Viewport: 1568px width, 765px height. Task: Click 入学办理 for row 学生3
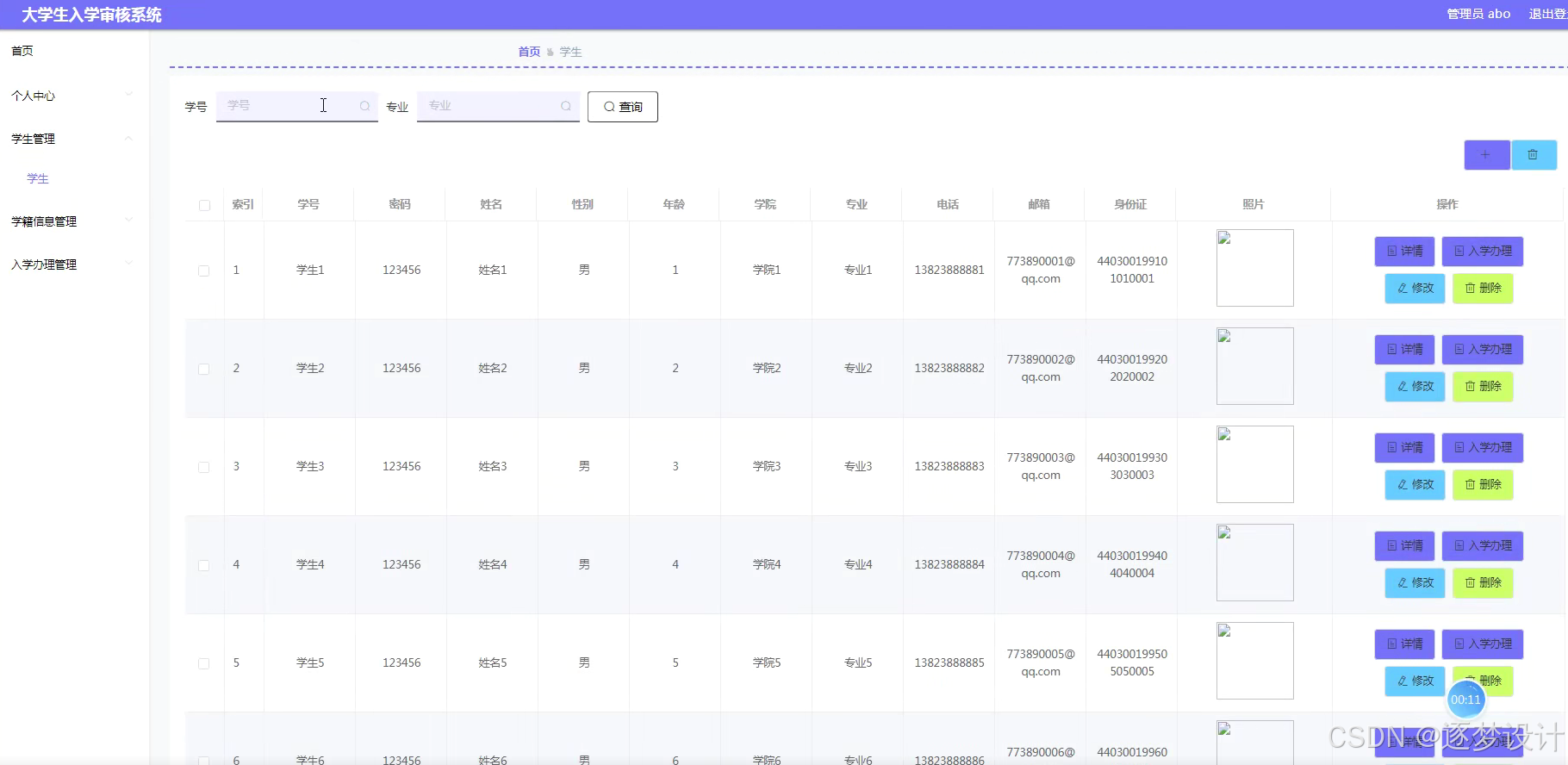(x=1483, y=448)
